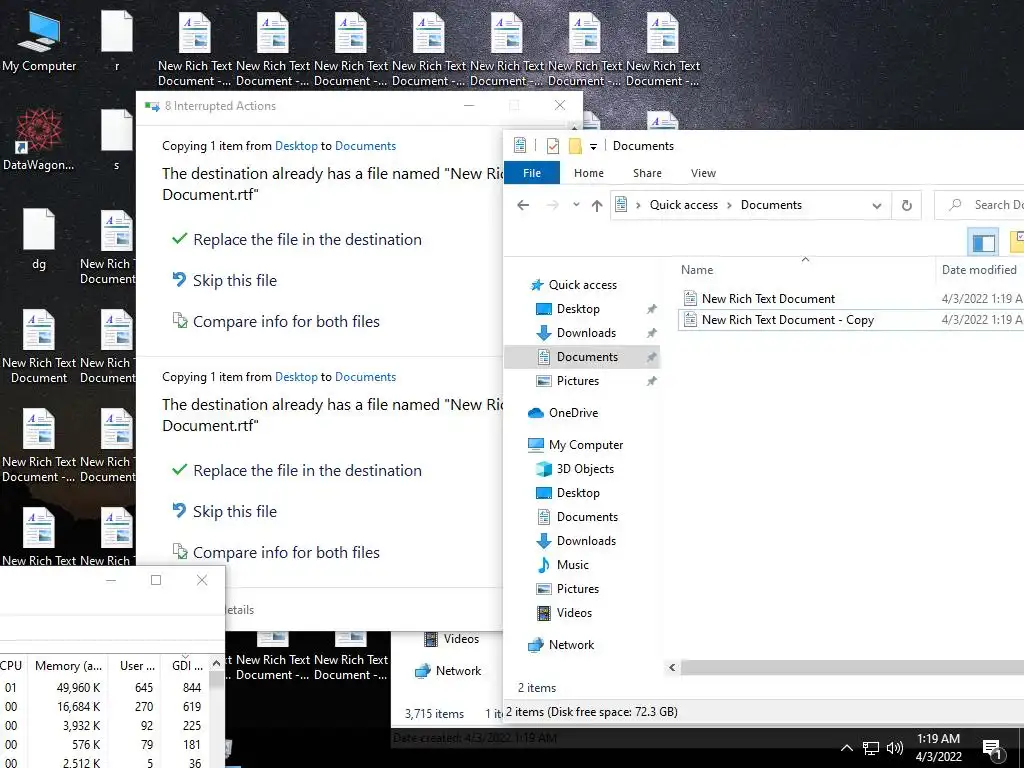Show hidden system tray icons
Viewport: 1024px width, 768px height.
pos(846,748)
